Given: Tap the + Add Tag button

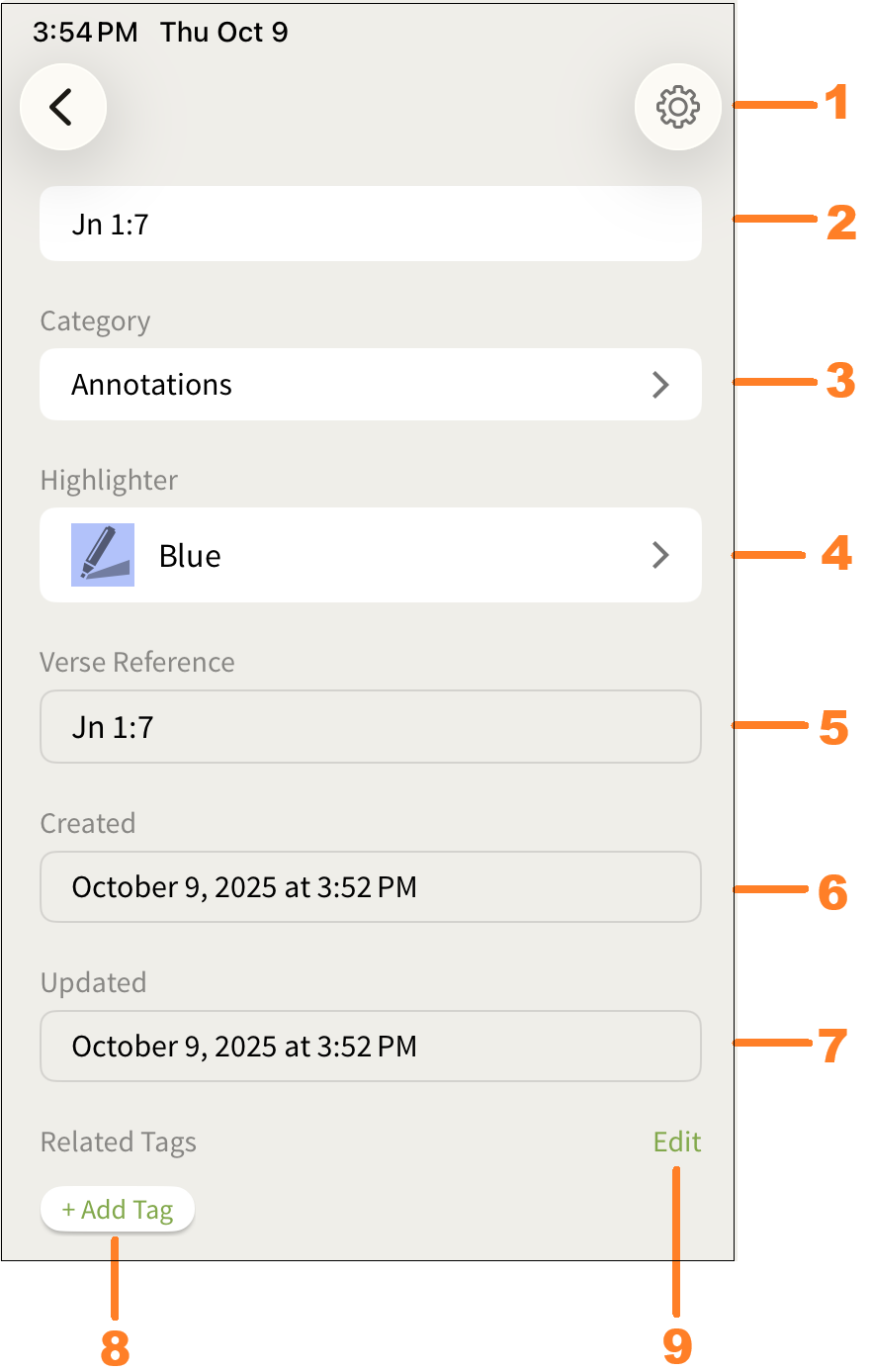Looking at the screenshot, I should click(118, 1210).
